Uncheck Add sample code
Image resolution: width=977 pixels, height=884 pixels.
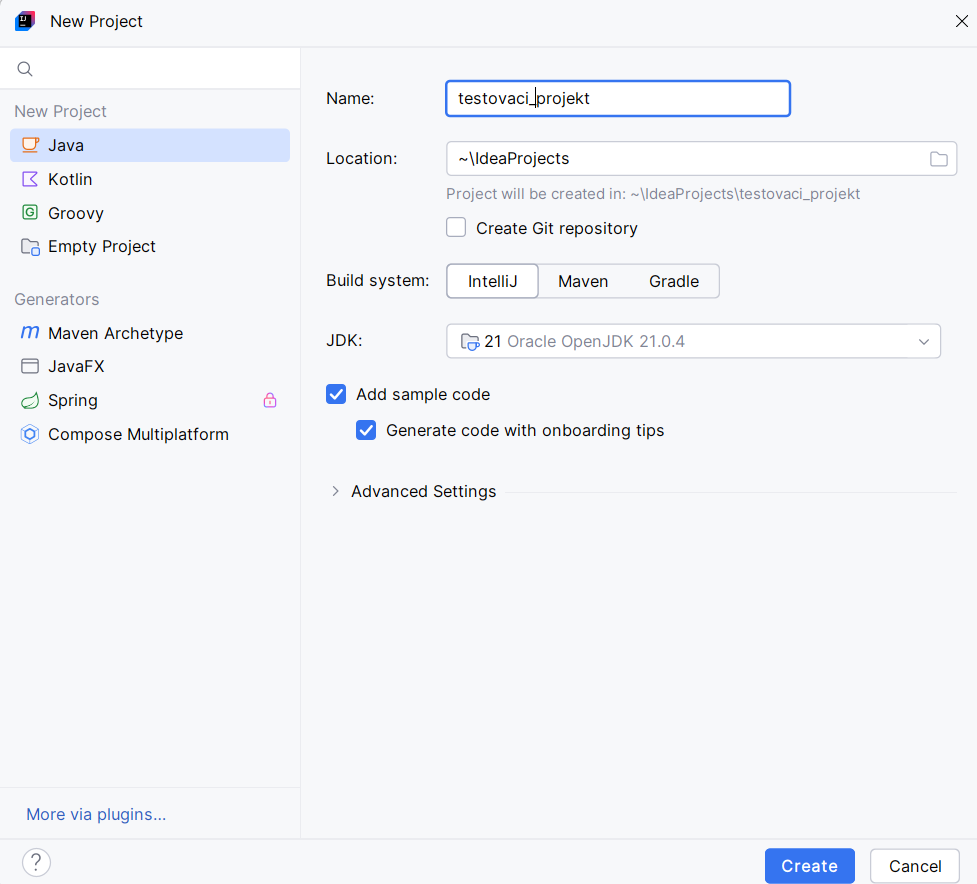336,394
